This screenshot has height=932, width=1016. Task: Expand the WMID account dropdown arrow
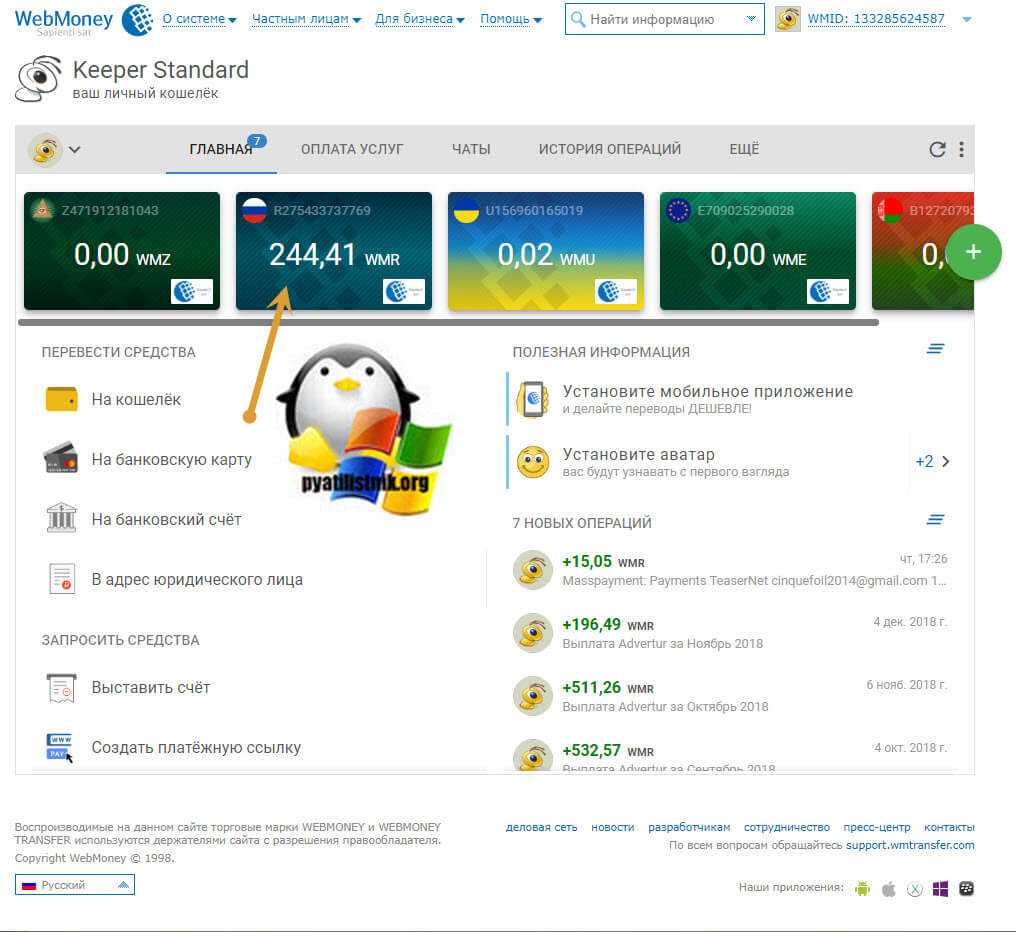(x=966, y=19)
